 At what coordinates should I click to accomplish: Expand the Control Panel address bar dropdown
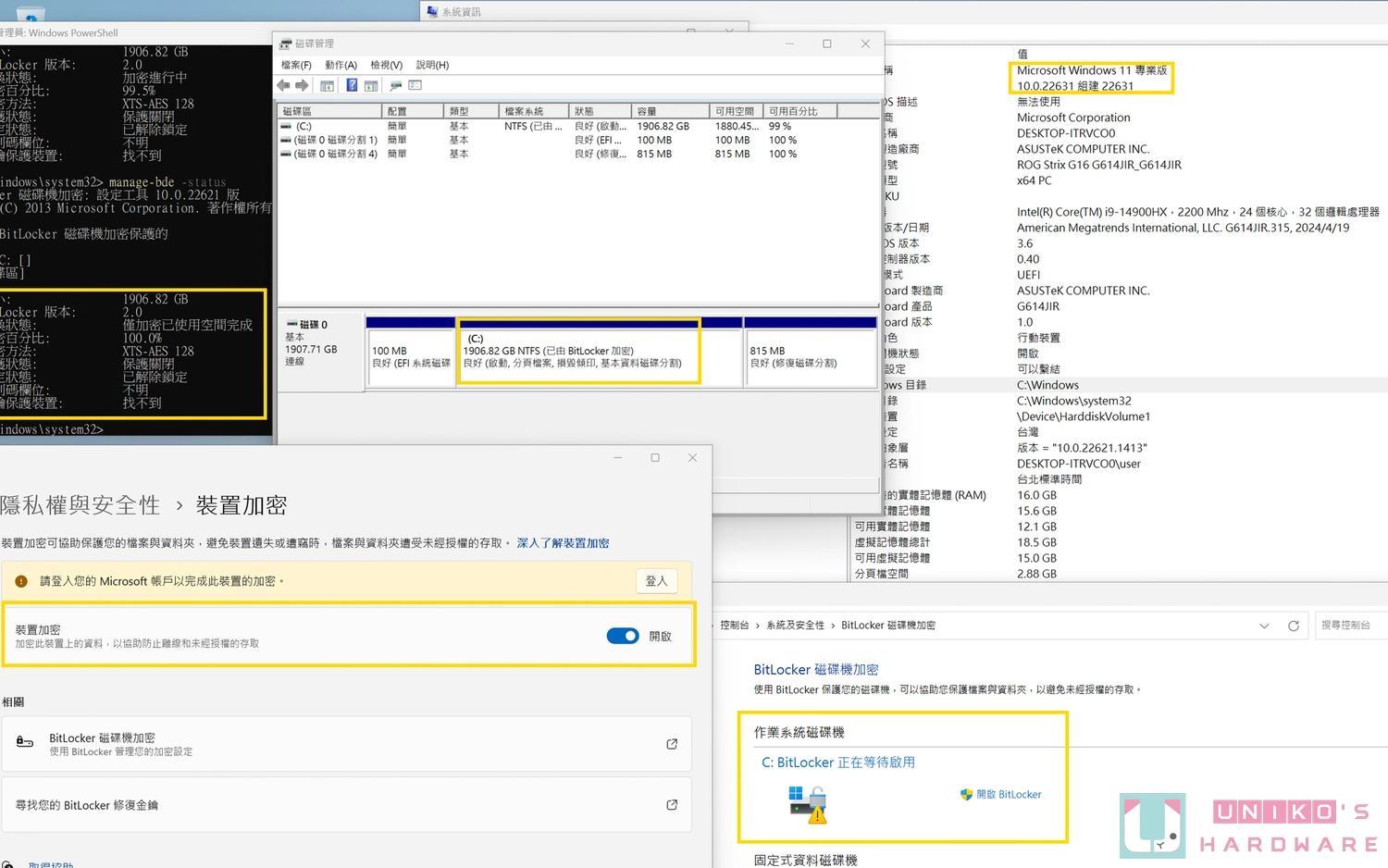pyautogui.click(x=1264, y=626)
